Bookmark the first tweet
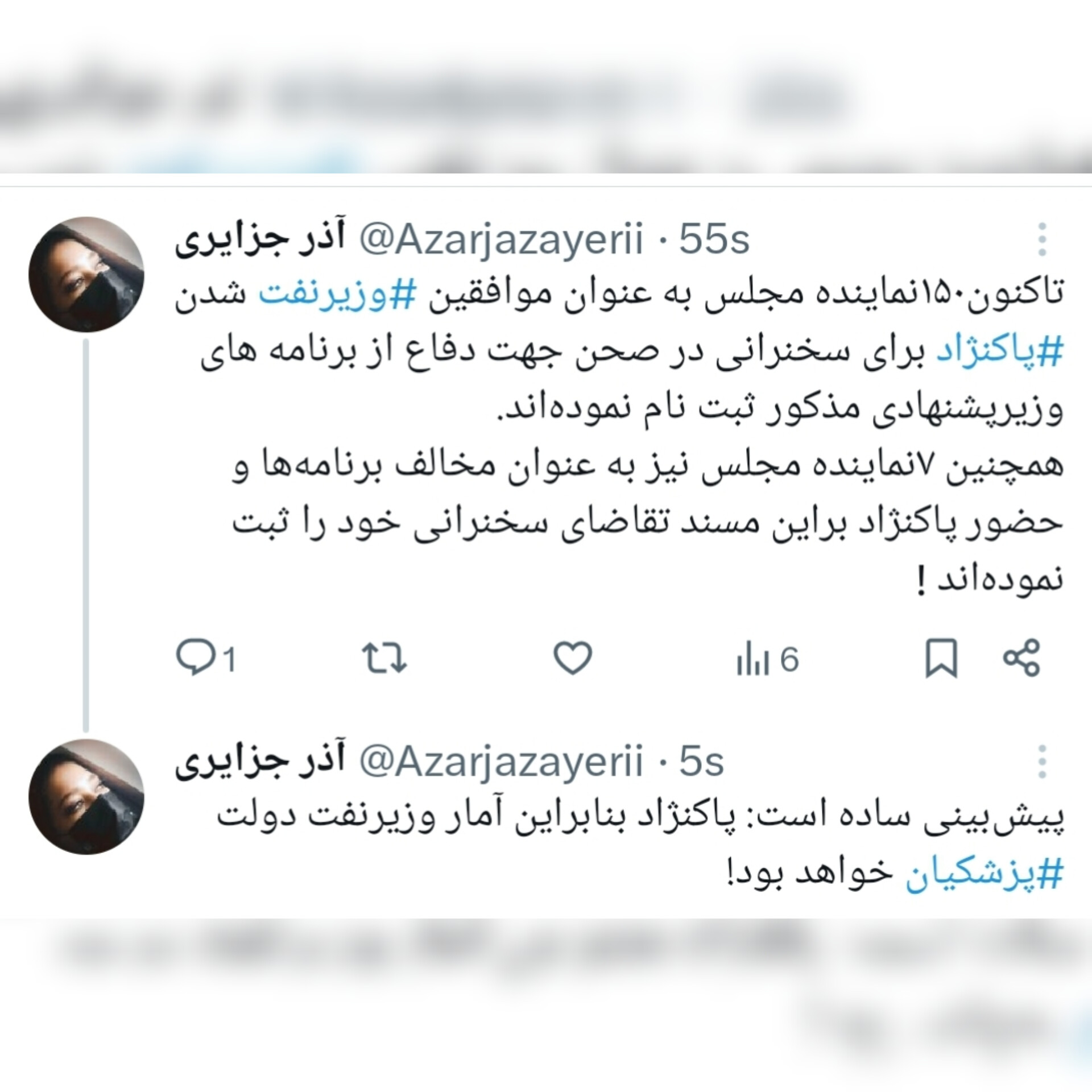This screenshot has height=1092, width=1092. point(941,659)
